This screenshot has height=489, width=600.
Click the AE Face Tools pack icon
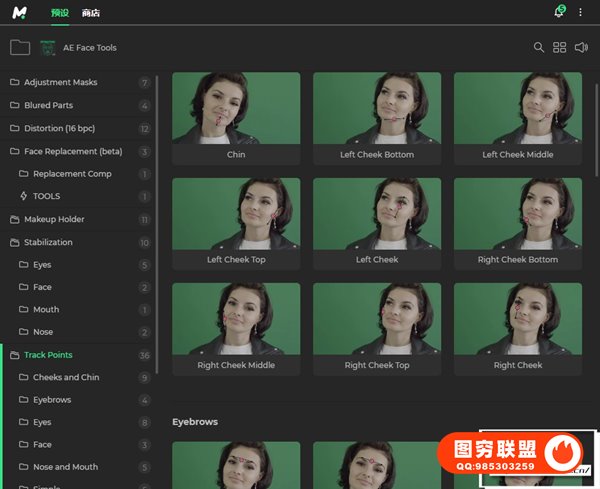(47, 47)
